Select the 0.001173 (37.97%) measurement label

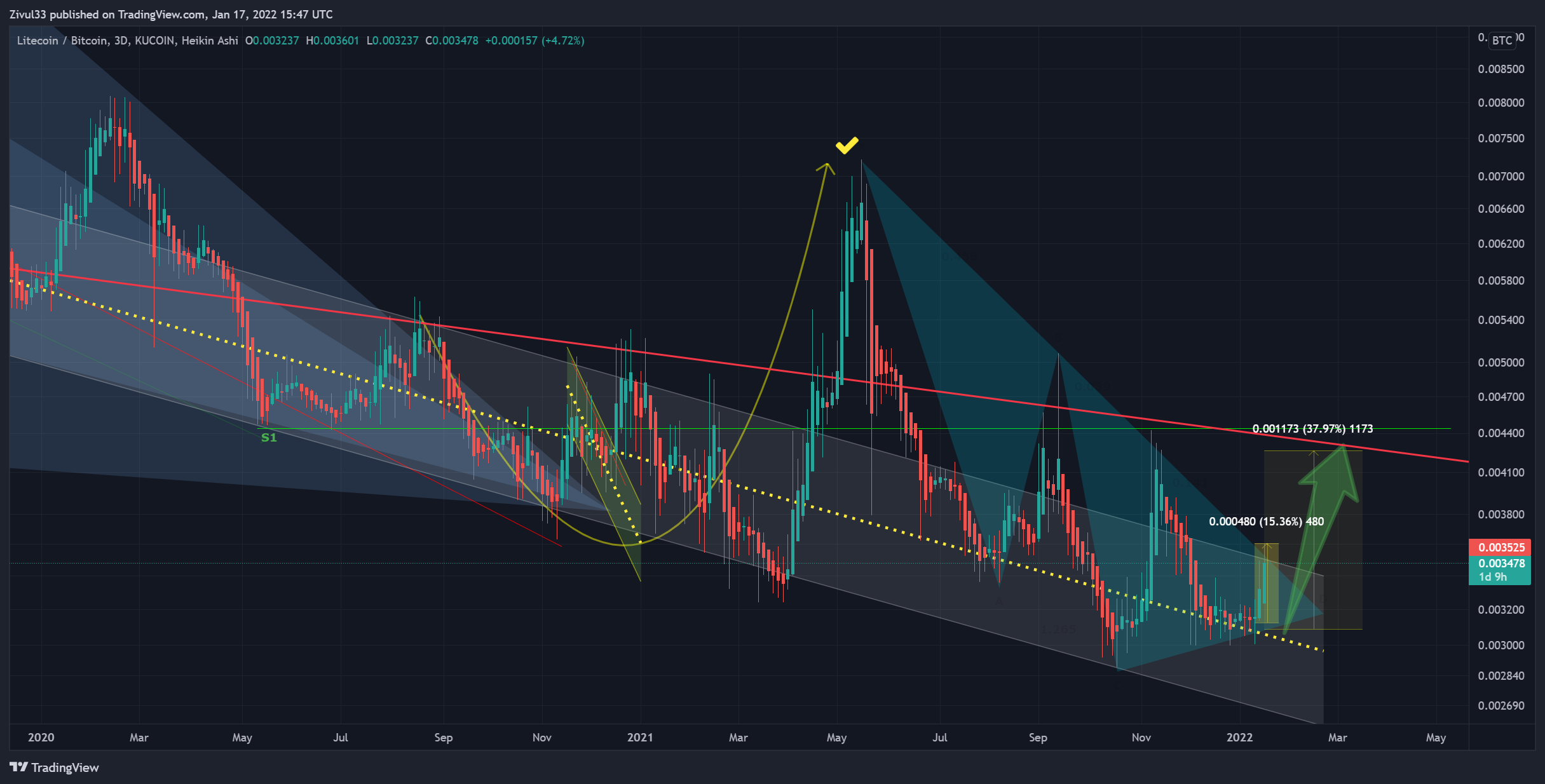coord(1312,429)
